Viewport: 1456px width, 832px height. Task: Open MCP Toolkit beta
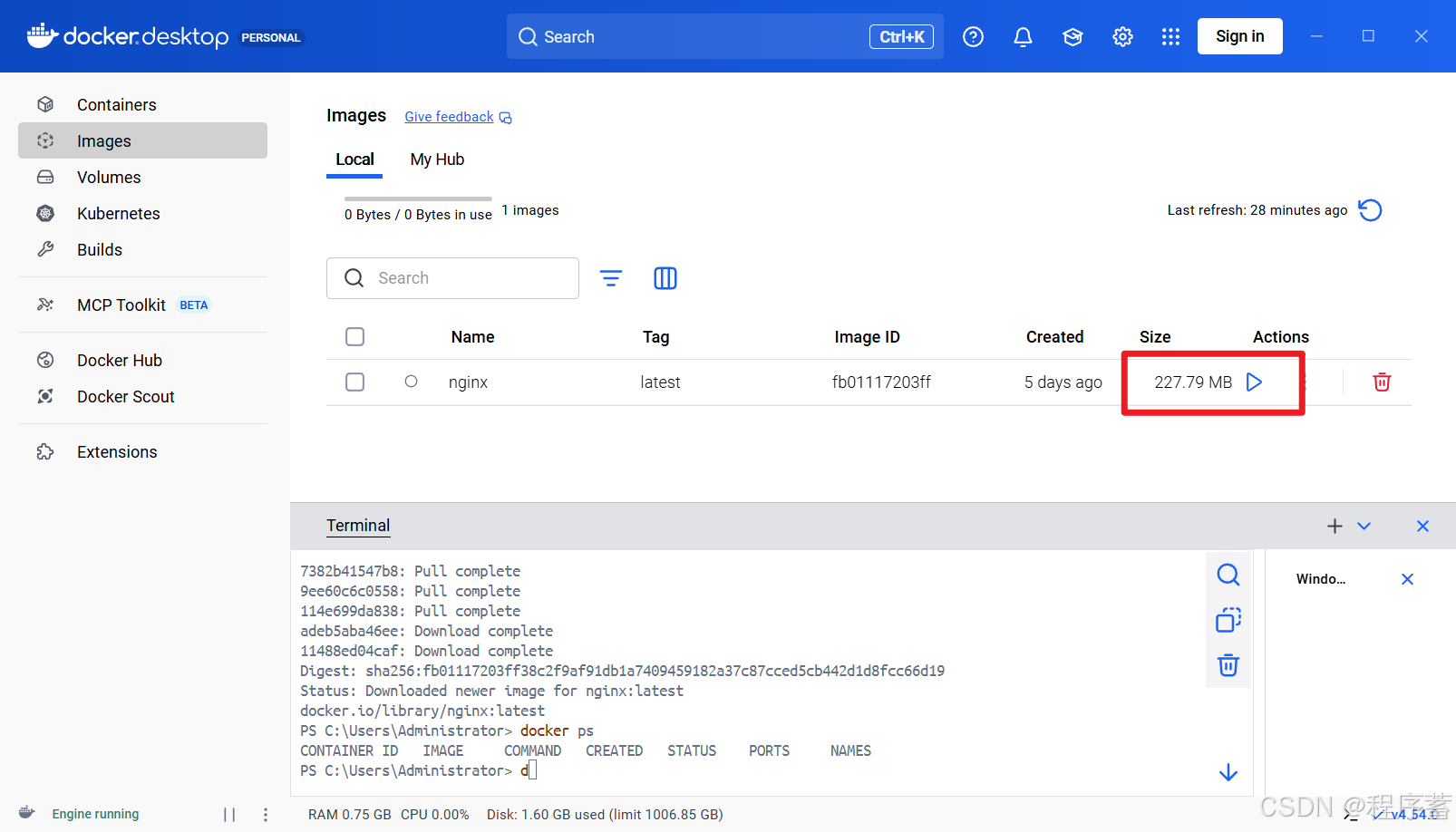click(142, 305)
